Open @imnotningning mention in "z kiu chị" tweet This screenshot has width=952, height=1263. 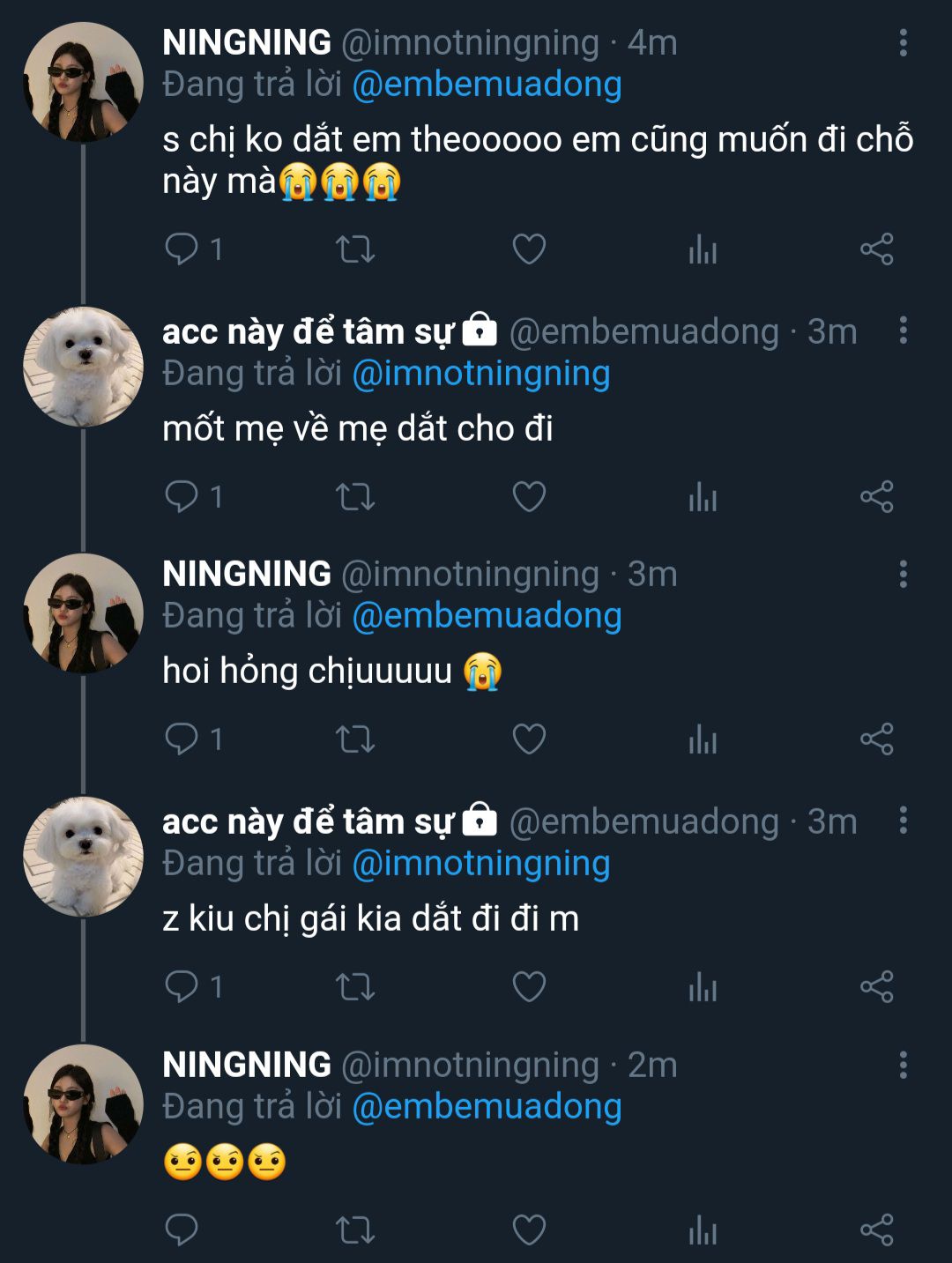click(481, 864)
